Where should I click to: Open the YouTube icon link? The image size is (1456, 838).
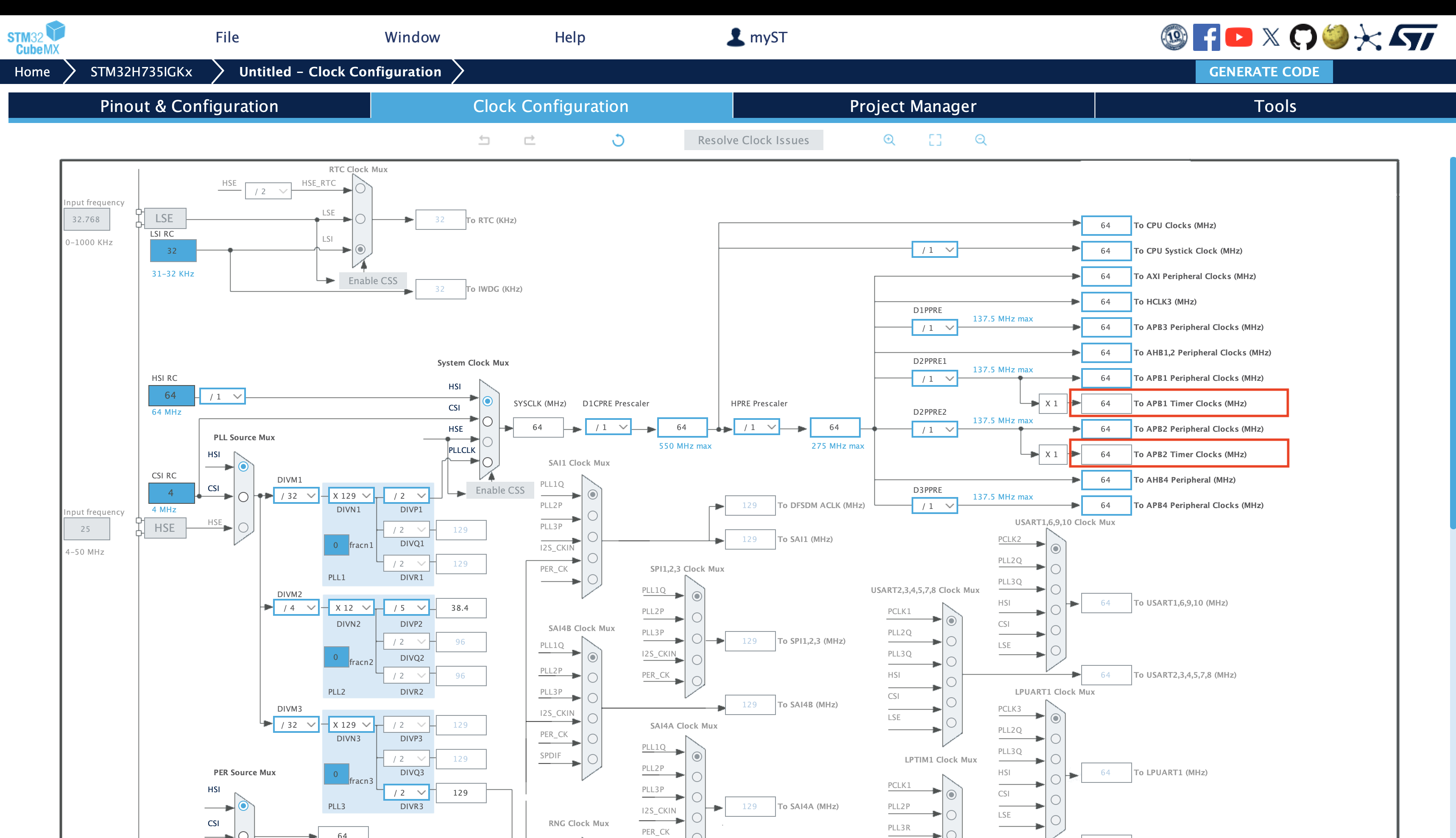click(1238, 37)
